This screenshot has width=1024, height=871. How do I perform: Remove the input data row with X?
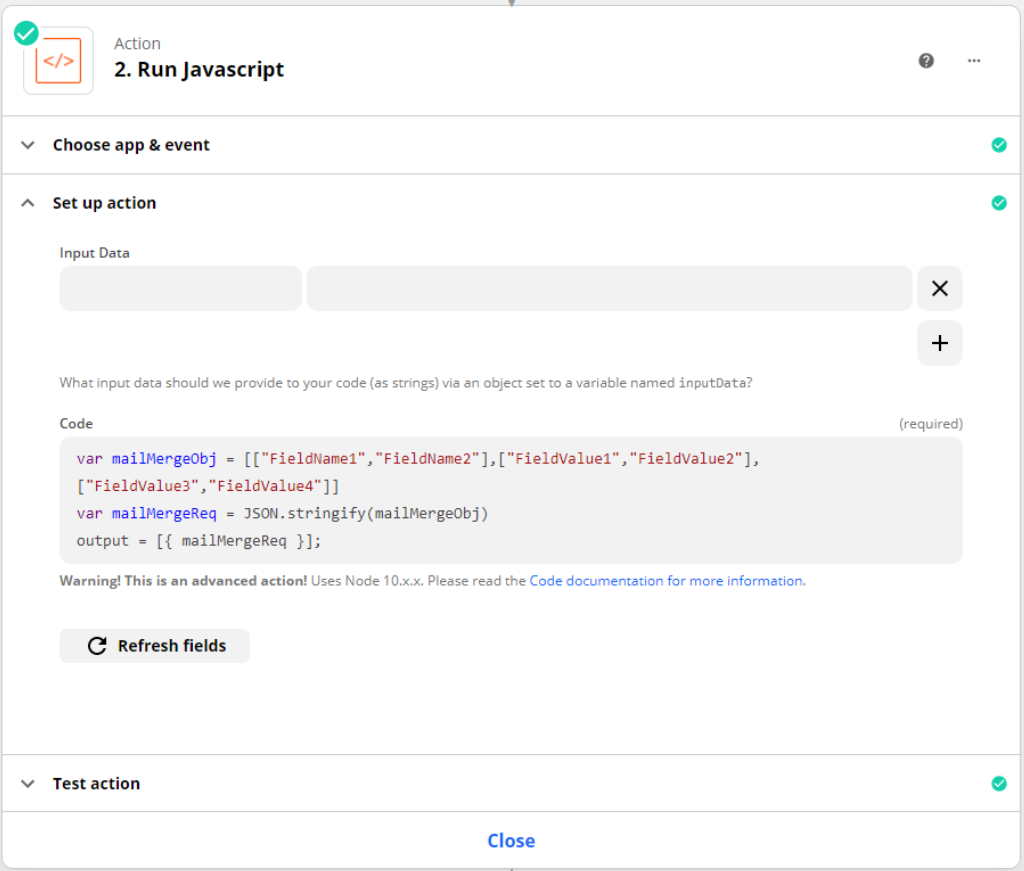point(939,288)
